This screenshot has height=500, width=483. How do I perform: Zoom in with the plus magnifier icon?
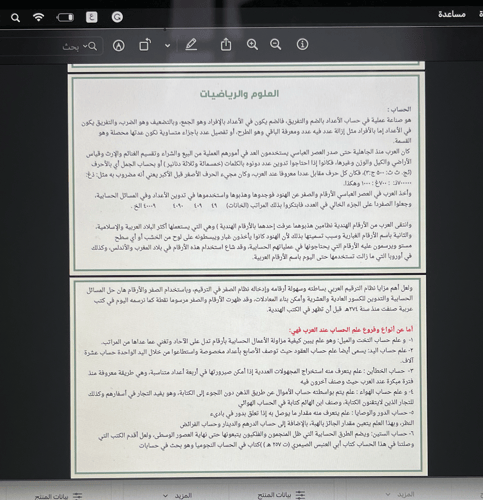pyautogui.click(x=252, y=44)
